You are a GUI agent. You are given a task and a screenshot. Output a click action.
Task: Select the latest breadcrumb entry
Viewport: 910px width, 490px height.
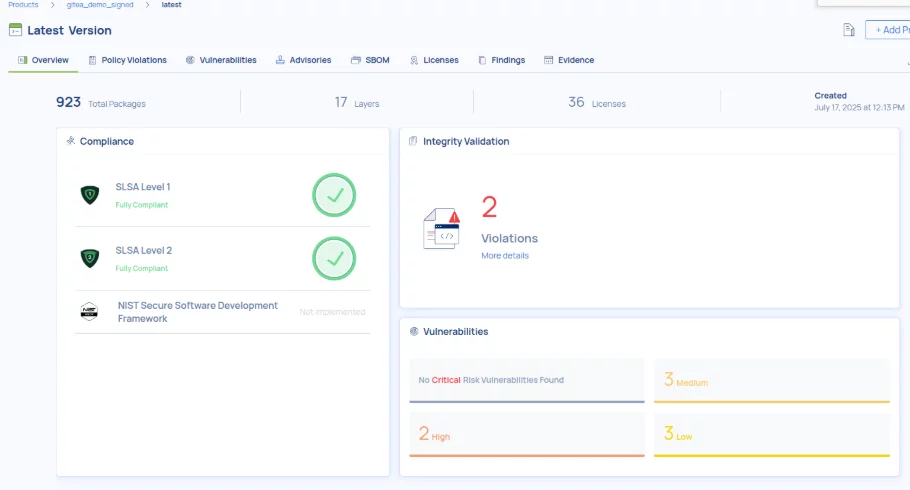pos(171,5)
